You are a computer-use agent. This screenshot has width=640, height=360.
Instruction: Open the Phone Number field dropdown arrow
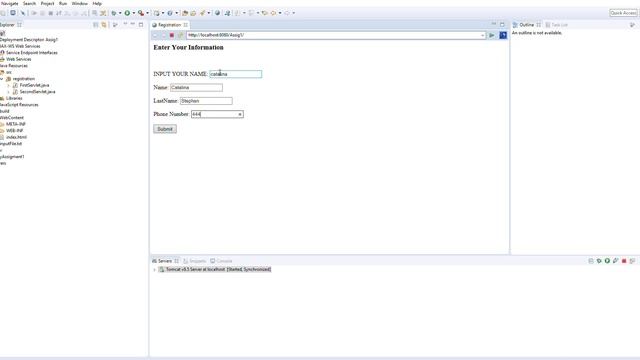coord(240,114)
